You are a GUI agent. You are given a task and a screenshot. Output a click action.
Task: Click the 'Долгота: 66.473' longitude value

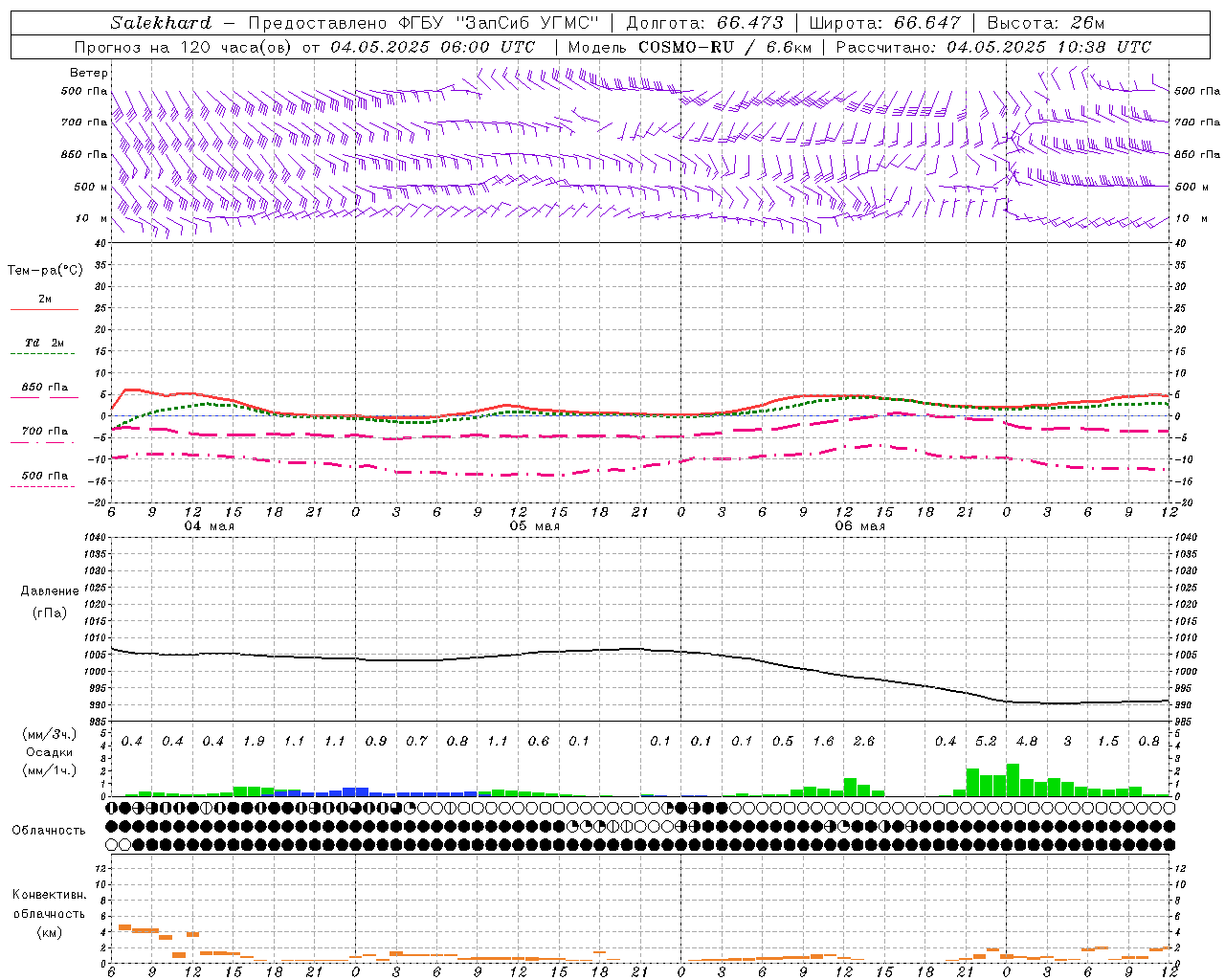[x=704, y=23]
